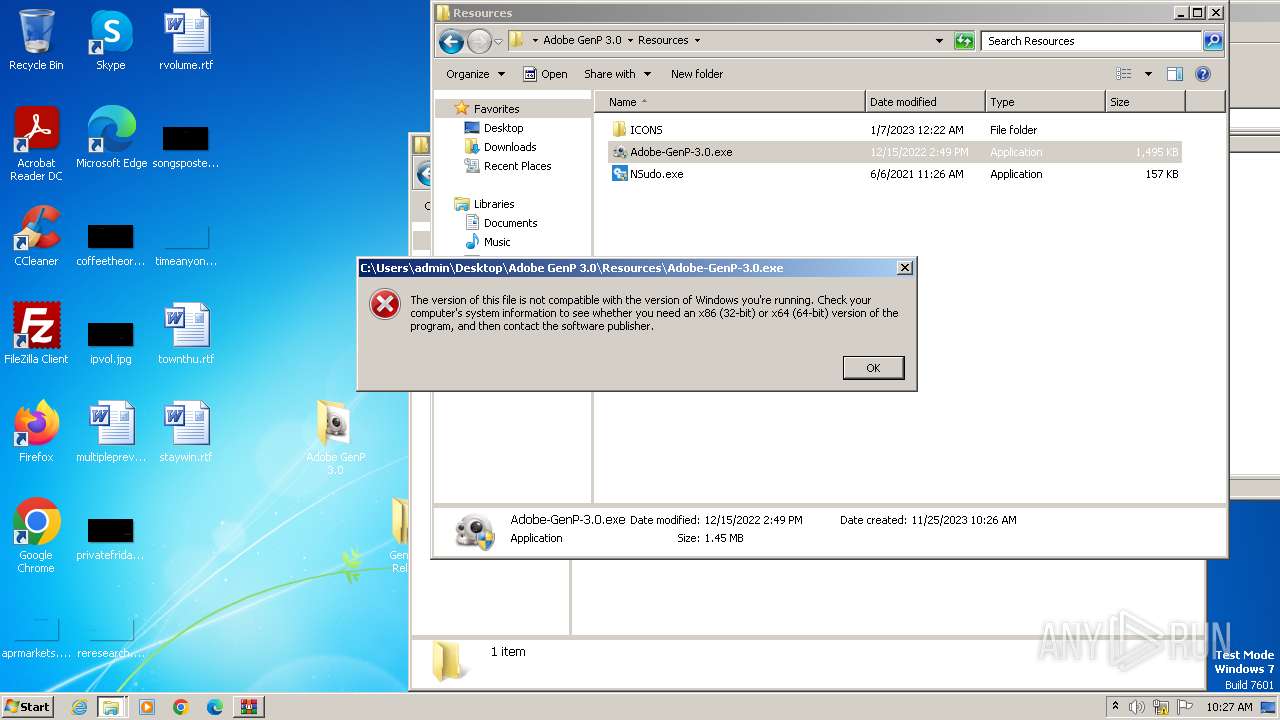Image resolution: width=1280 pixels, height=720 pixels.
Task: Launch Microsoft Edge desktop shortcut
Action: [x=111, y=138]
